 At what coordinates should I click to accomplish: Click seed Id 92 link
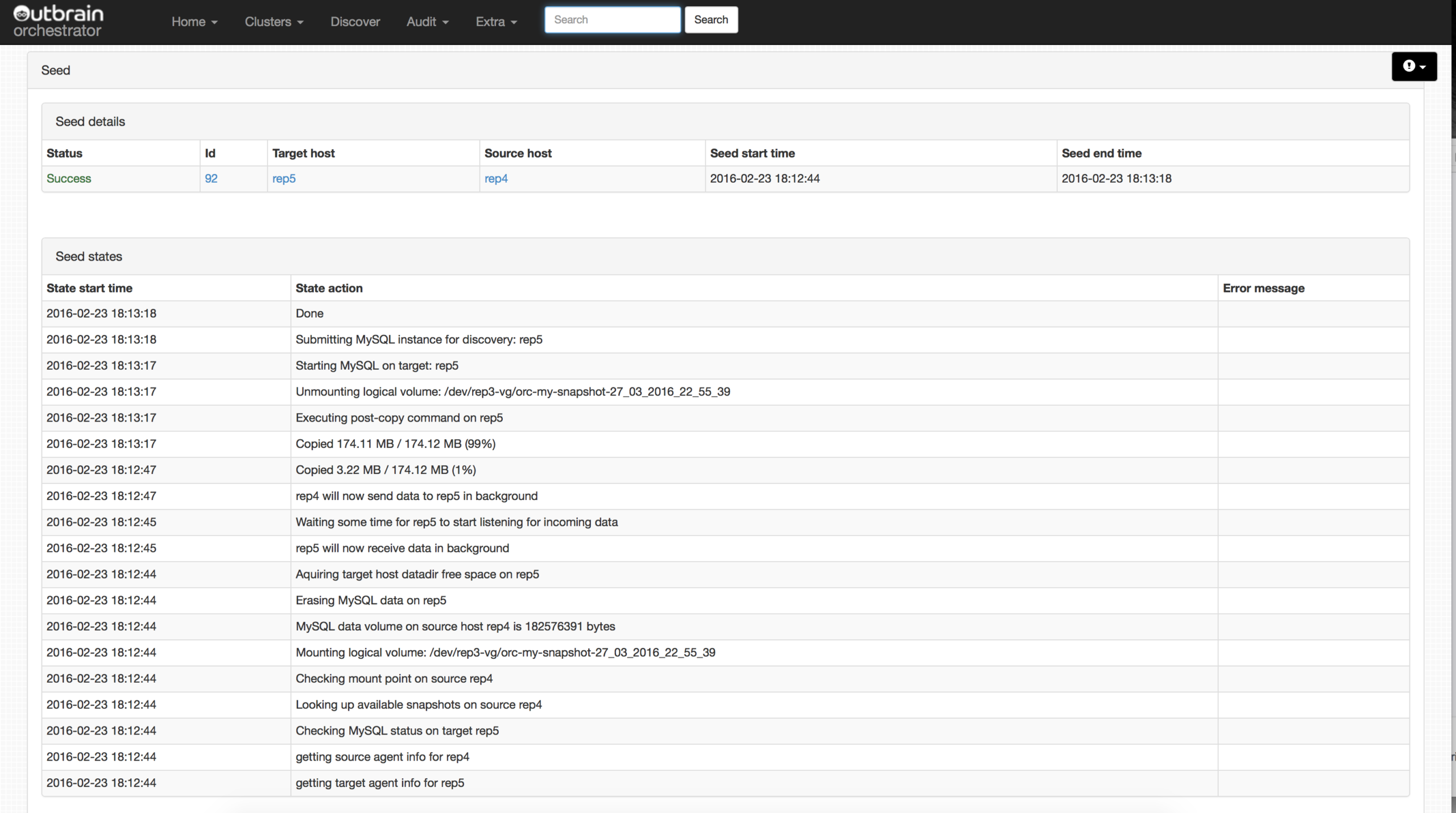[x=211, y=179]
